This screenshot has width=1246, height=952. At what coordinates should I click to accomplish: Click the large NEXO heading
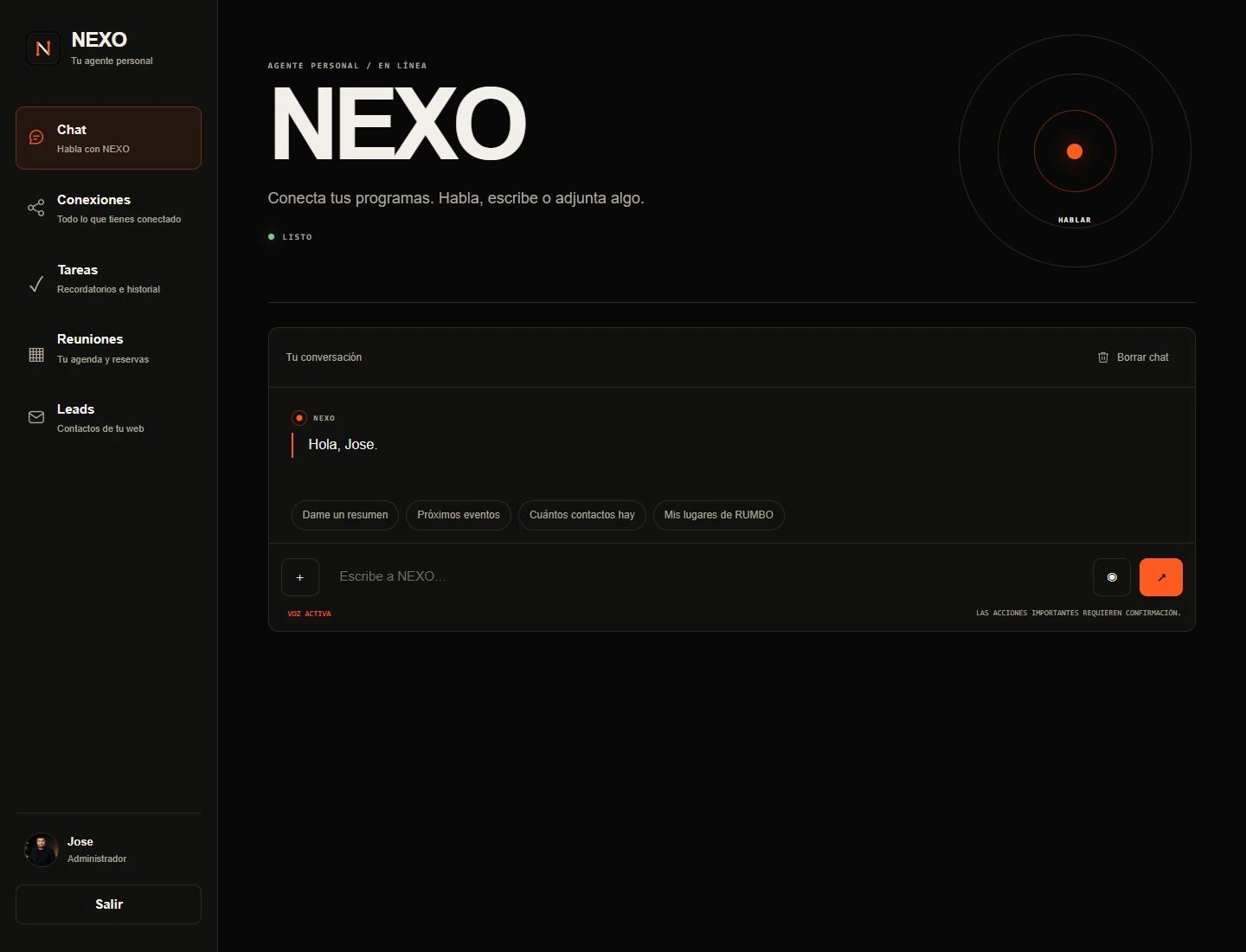click(x=398, y=124)
